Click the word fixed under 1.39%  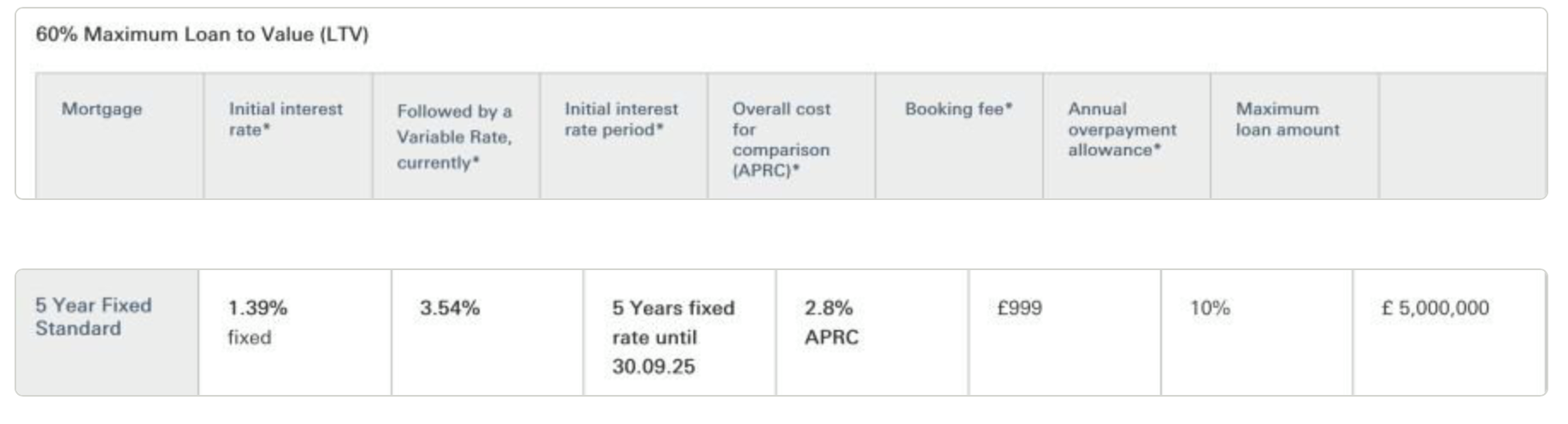click(x=250, y=338)
